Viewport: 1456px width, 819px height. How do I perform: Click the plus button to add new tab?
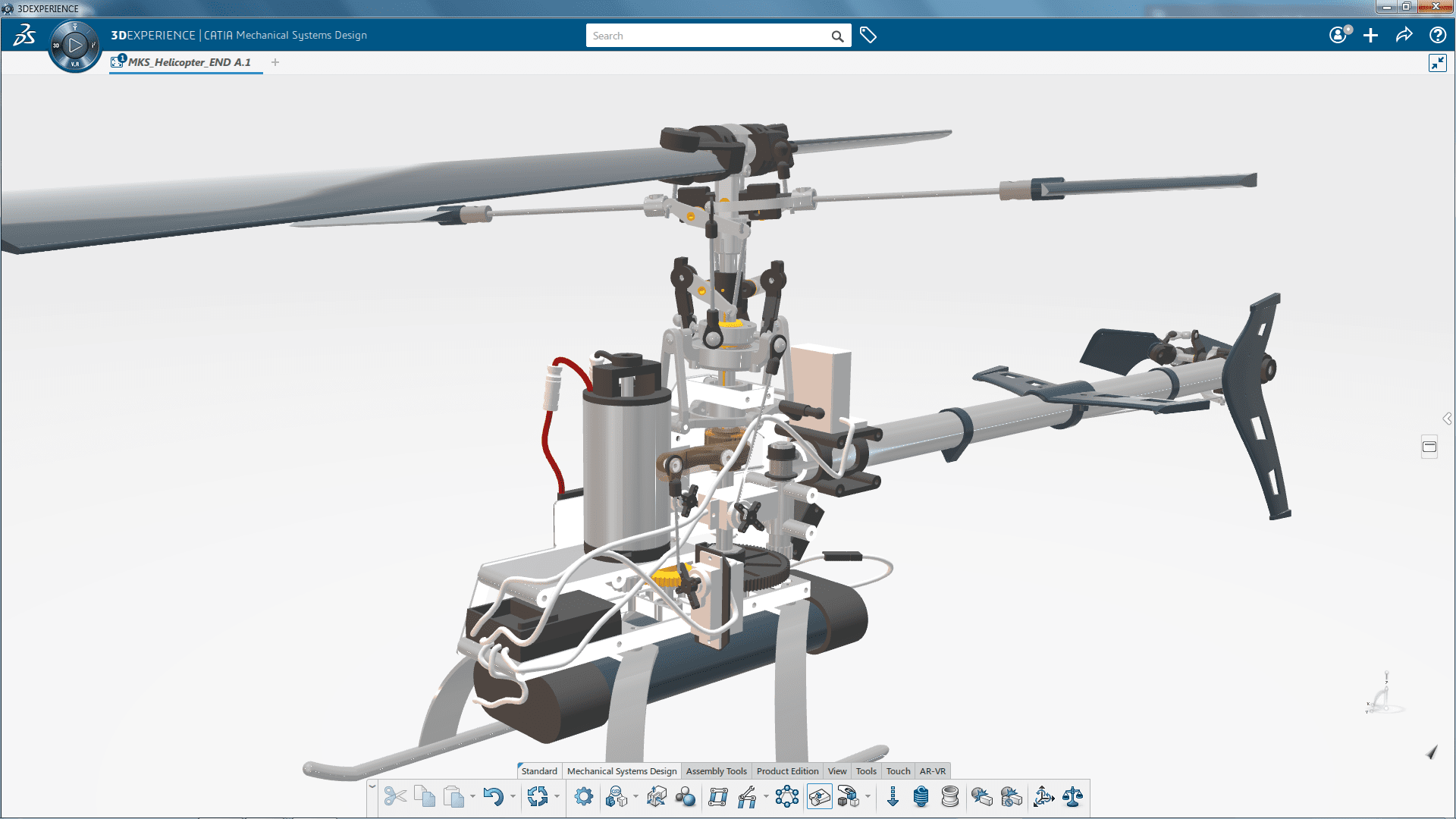[x=275, y=62]
